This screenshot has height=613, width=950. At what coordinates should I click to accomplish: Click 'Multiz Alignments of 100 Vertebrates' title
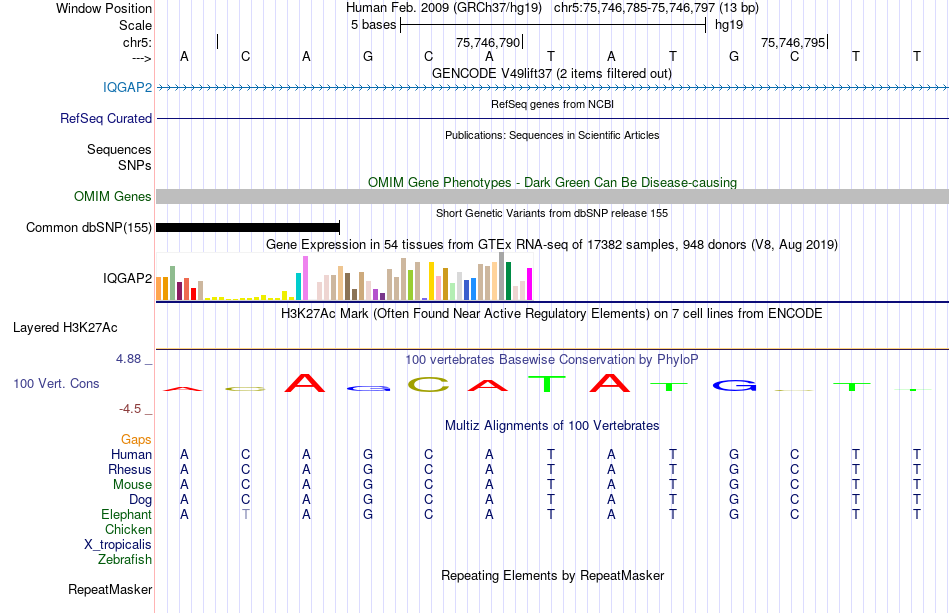pos(552,426)
